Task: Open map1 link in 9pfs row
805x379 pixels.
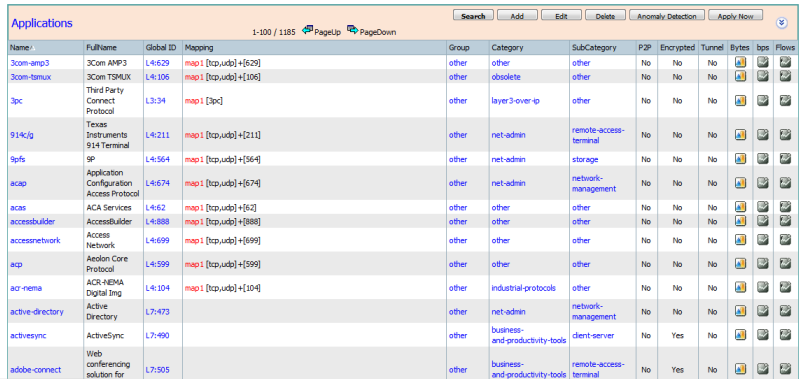Action: (x=194, y=159)
